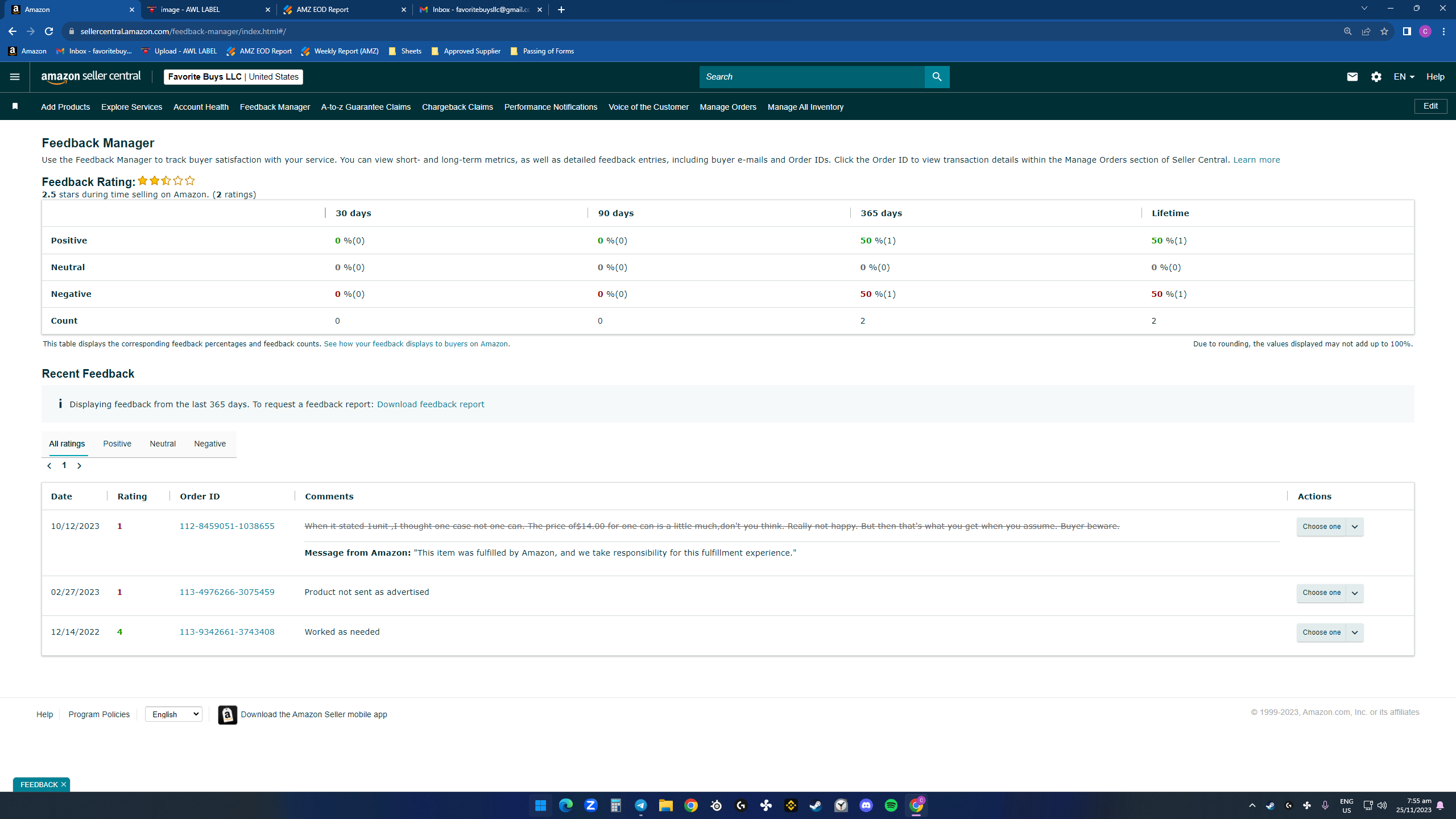The height and width of the screenshot is (819, 1456).
Task: Open Windows Start menu
Action: coord(540,805)
